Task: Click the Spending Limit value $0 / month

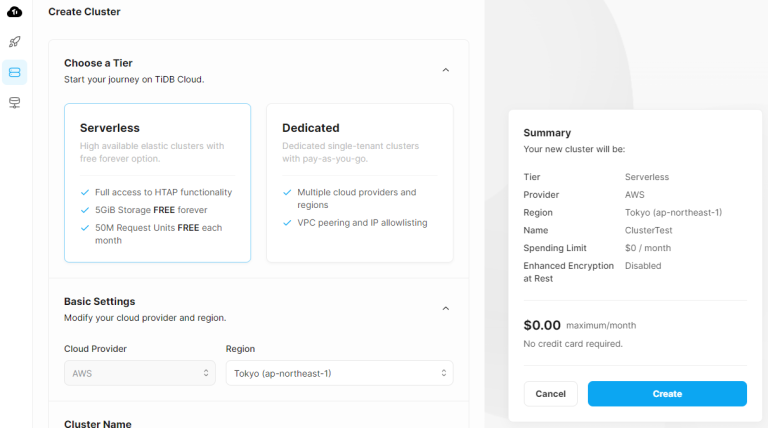Action: [x=648, y=248]
